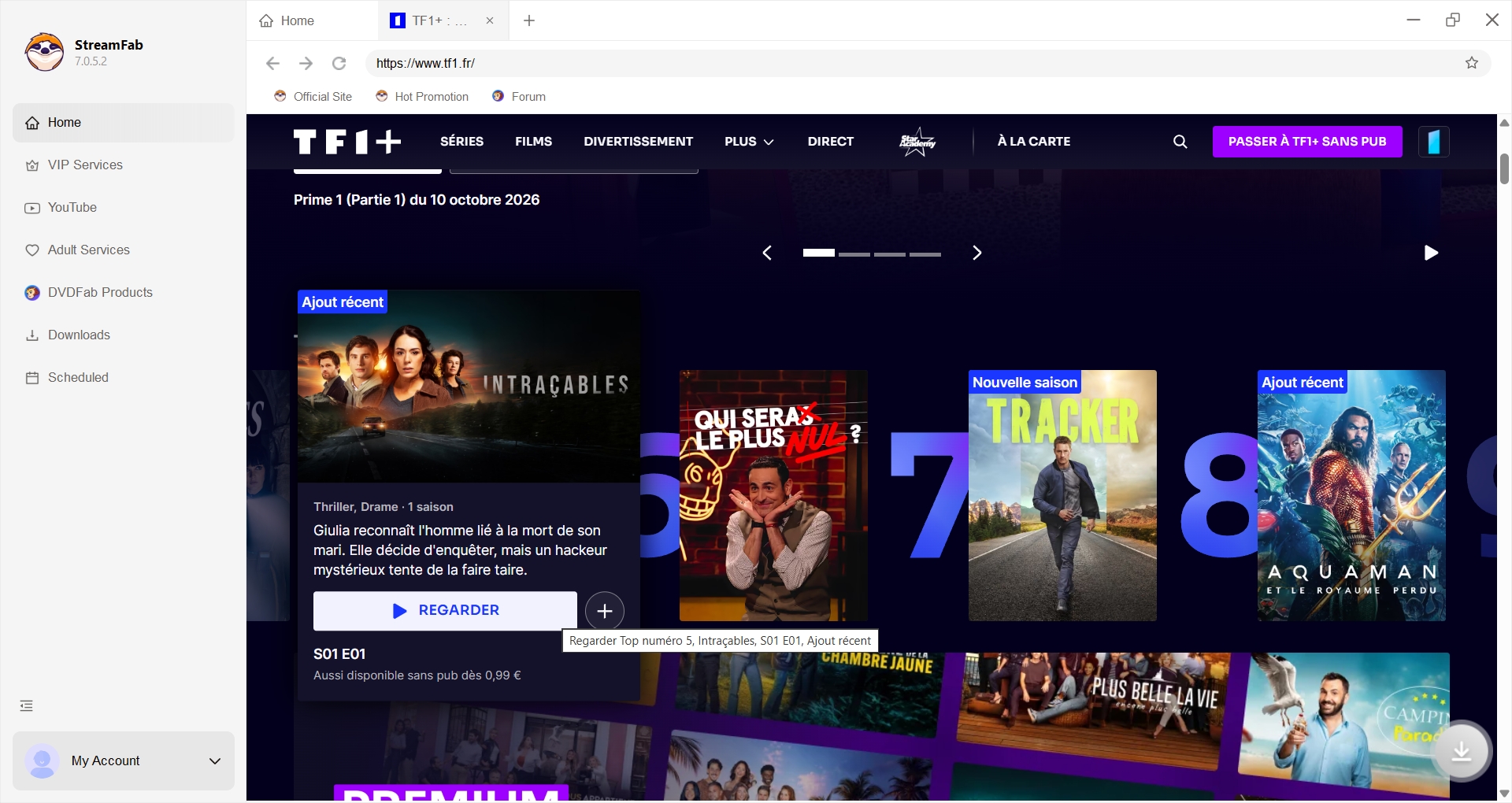This screenshot has width=1512, height=803.
Task: Click S01 E01 episode label
Action: click(339, 654)
